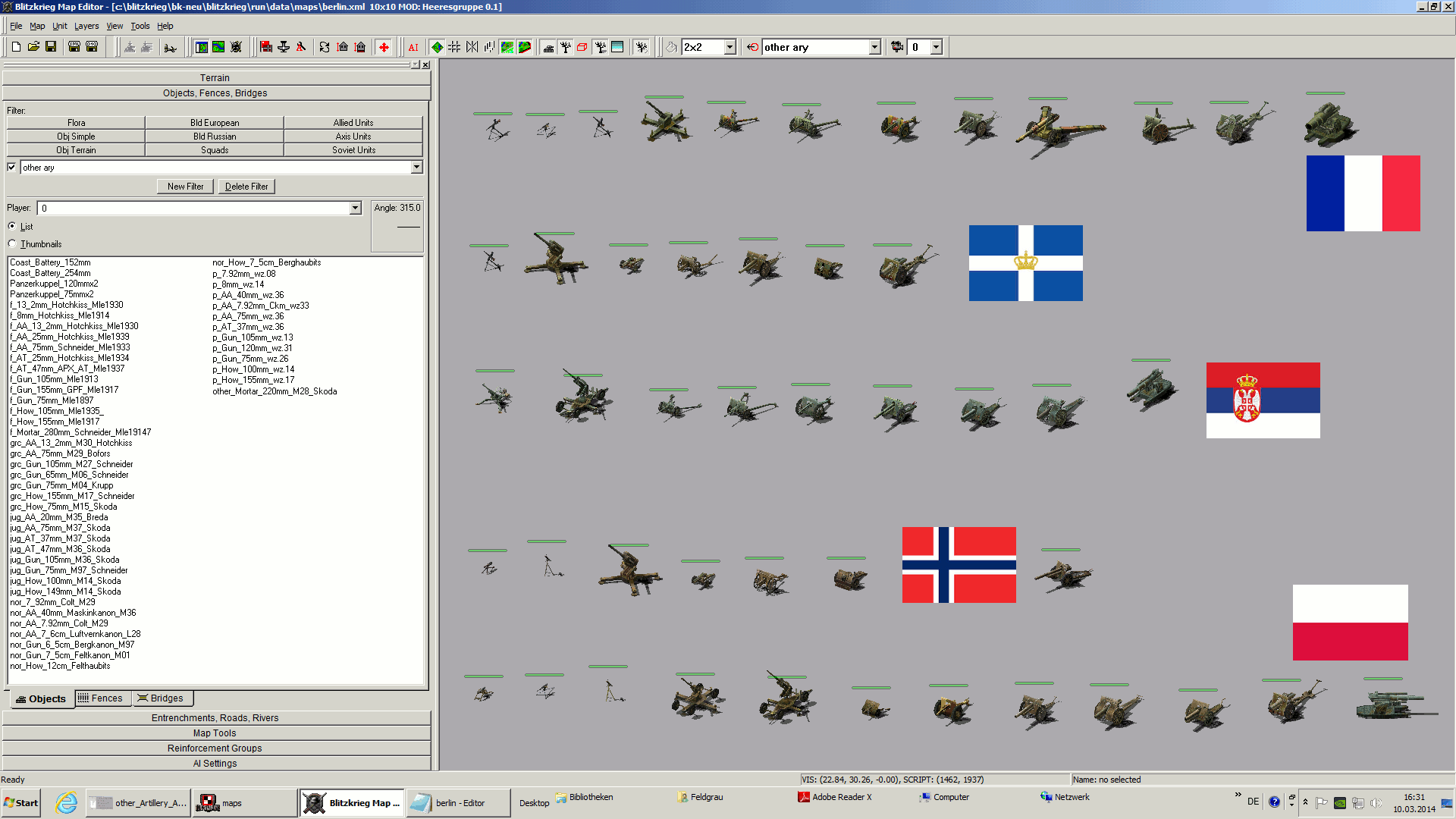
Task: Open the toolbar 0 player dropdown
Action: 937,47
